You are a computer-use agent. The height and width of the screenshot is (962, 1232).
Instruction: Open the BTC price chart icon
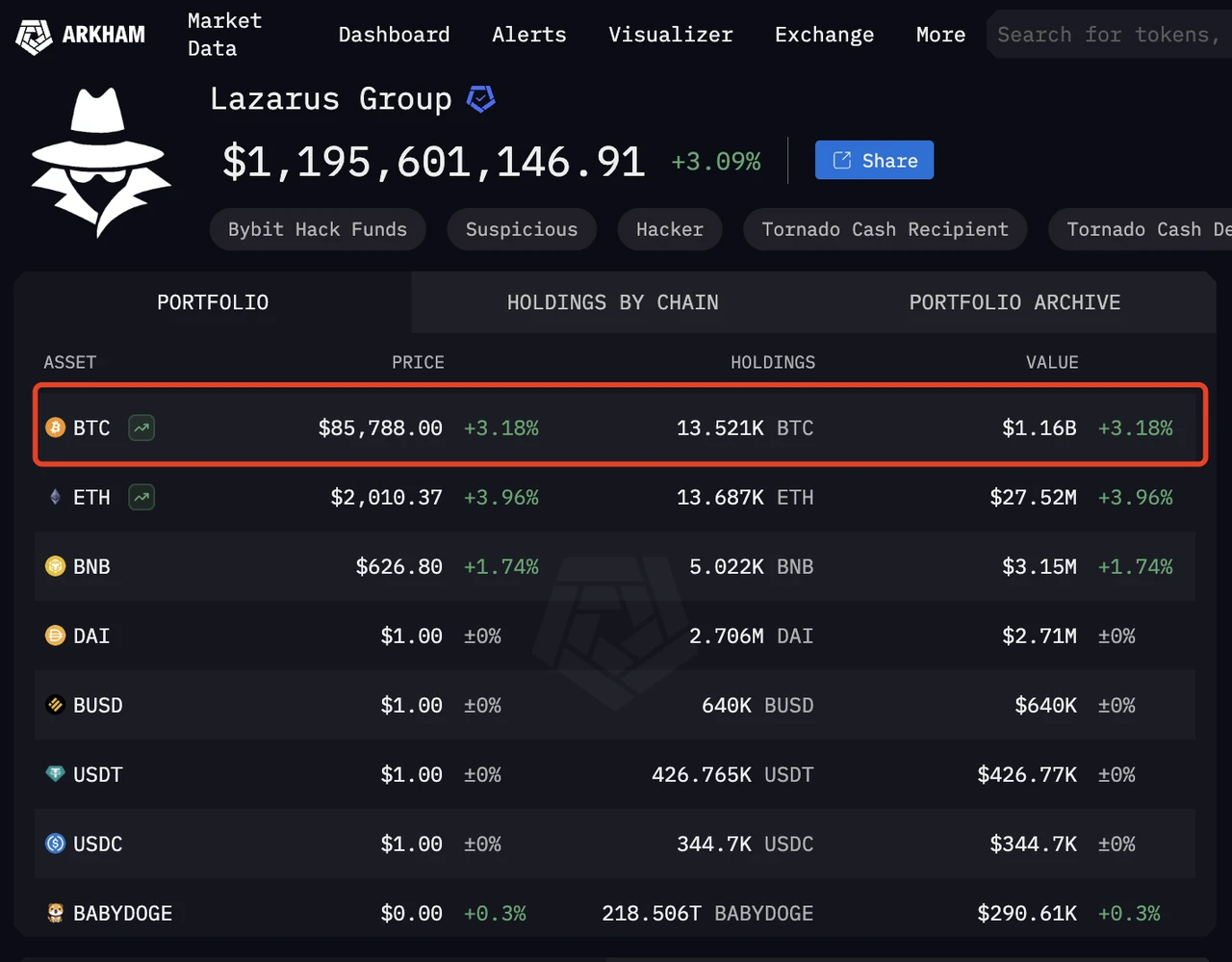[x=141, y=428]
